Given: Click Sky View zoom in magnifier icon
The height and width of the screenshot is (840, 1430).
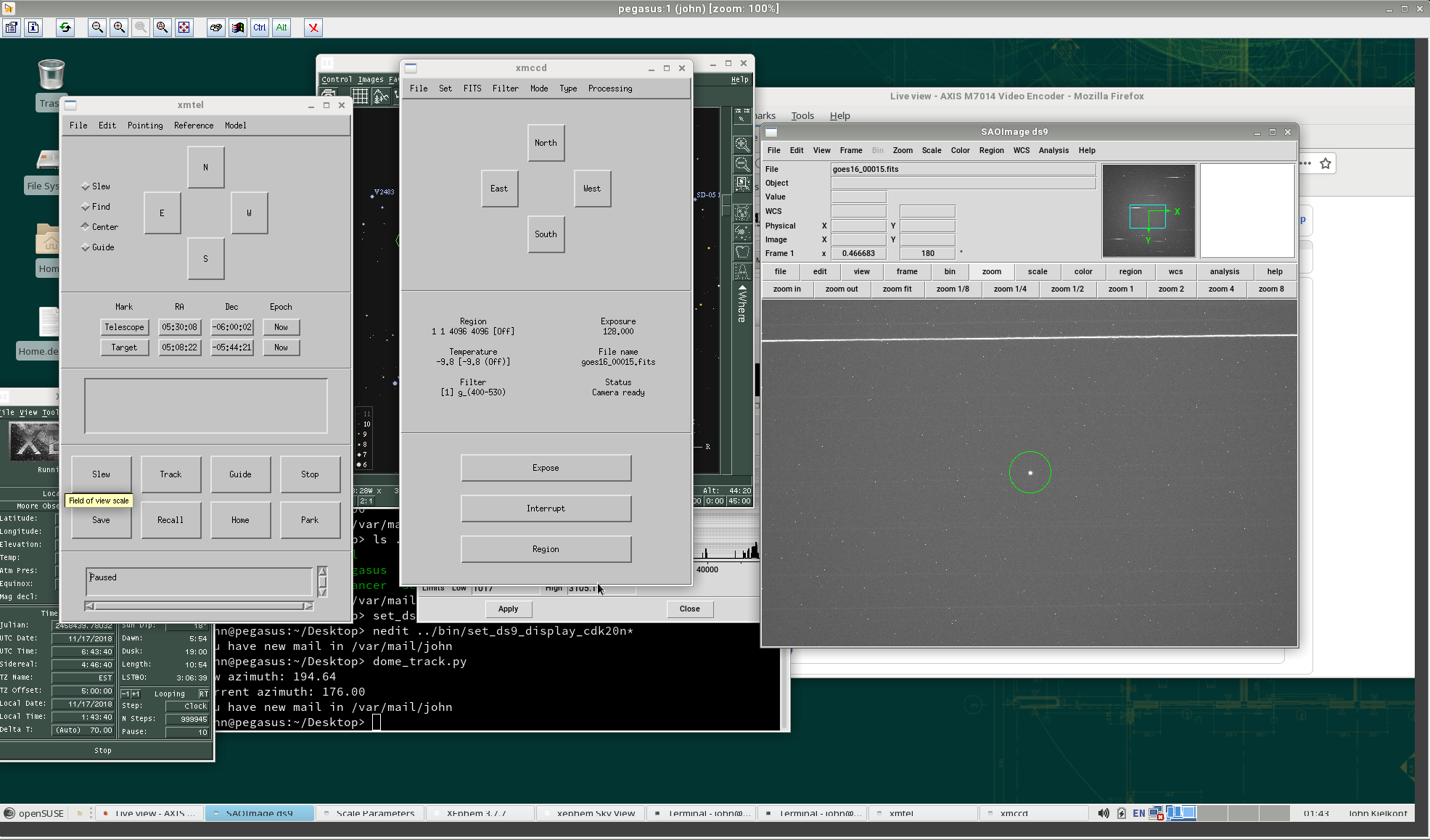Looking at the screenshot, I should (x=742, y=144).
